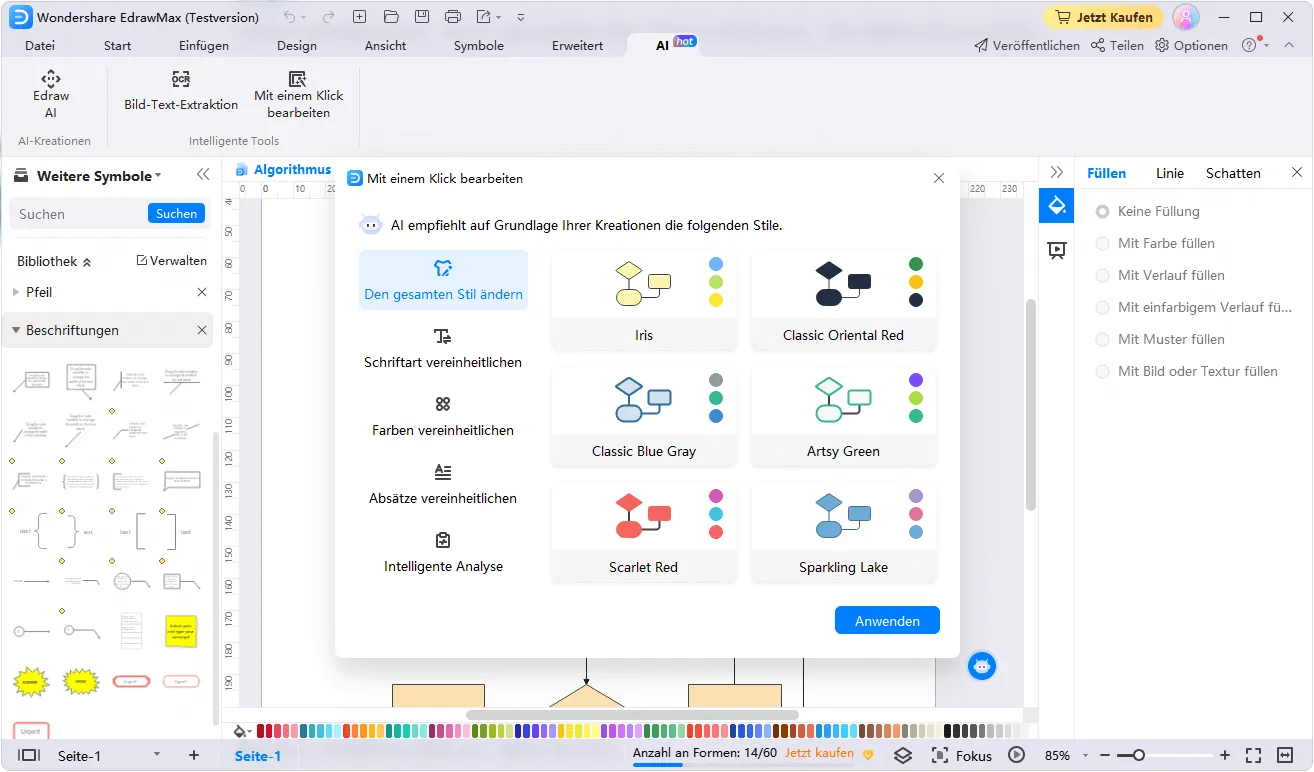Viewport: 1314px width, 772px height.
Task: Open the Einfügen ribbon tab
Action: point(203,45)
